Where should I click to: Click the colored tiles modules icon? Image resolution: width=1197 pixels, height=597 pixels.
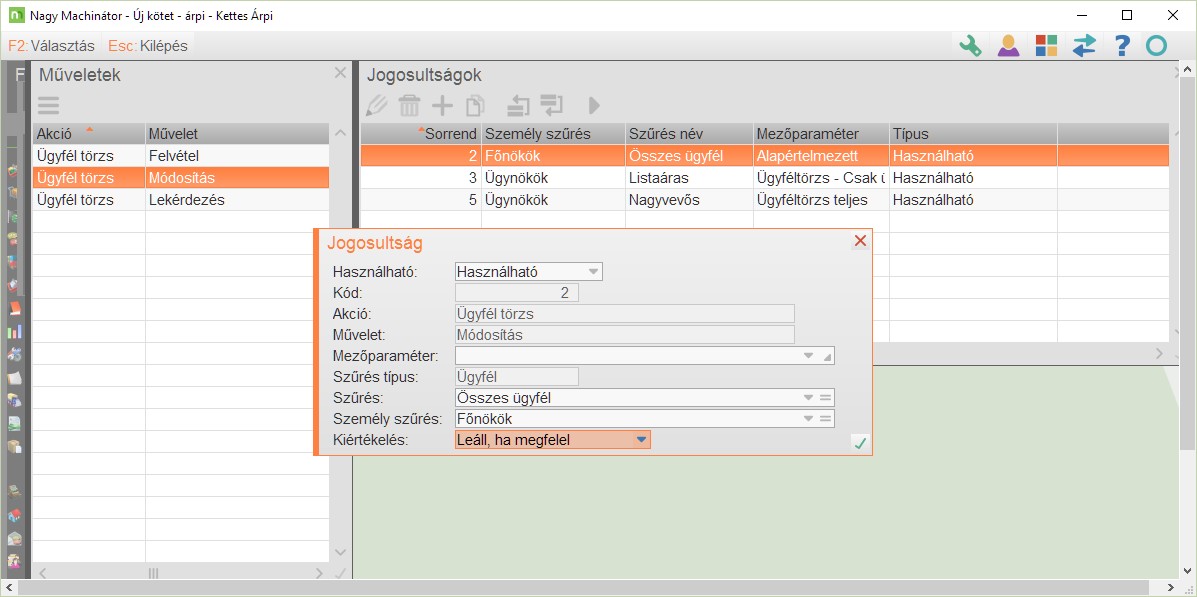[1046, 46]
